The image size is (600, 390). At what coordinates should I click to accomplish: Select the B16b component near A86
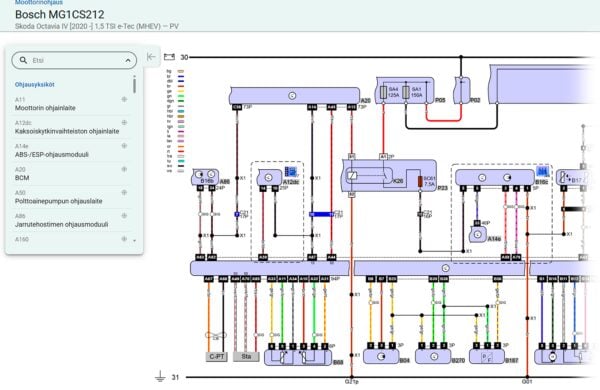click(205, 177)
